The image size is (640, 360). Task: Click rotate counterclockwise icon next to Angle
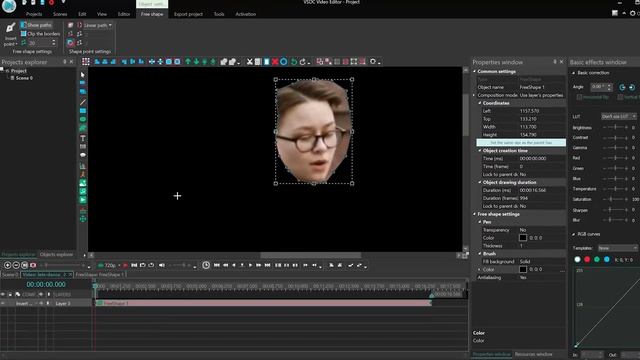[622, 87]
